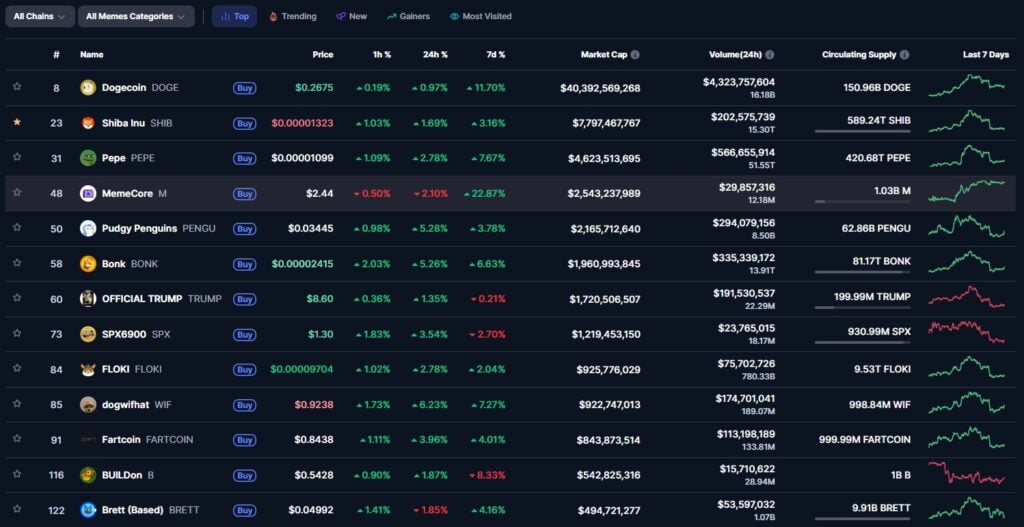This screenshot has width=1024, height=527.
Task: Click the SPX6900 coin logo
Action: [x=88, y=334]
